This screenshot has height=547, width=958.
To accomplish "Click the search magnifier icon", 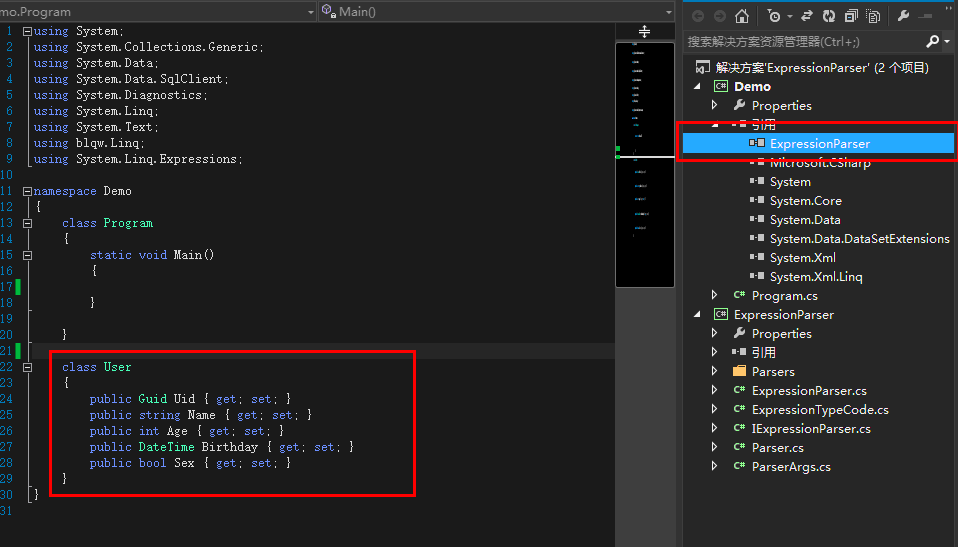I will [x=933, y=42].
